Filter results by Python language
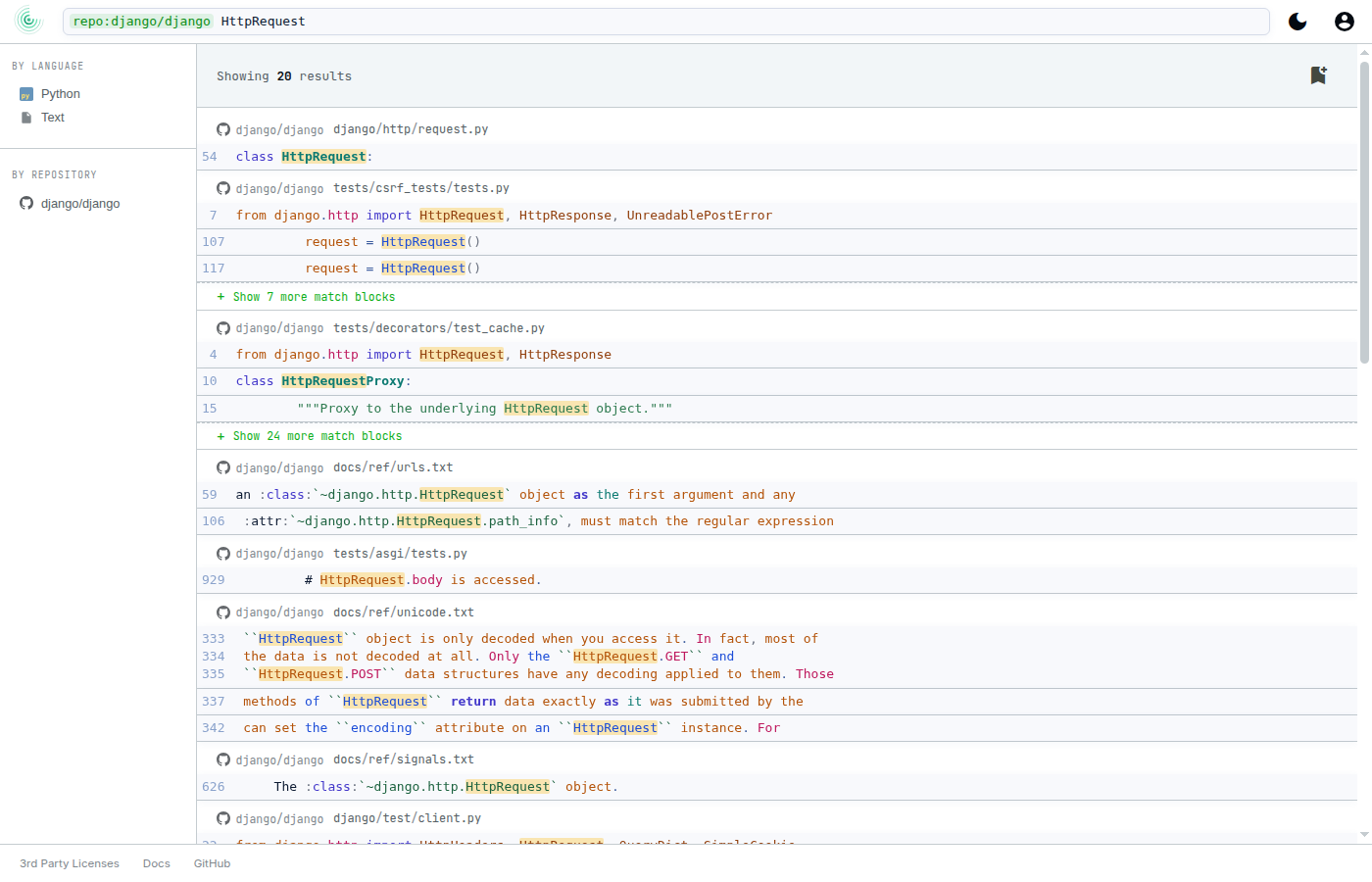1372x882 pixels. (61, 94)
